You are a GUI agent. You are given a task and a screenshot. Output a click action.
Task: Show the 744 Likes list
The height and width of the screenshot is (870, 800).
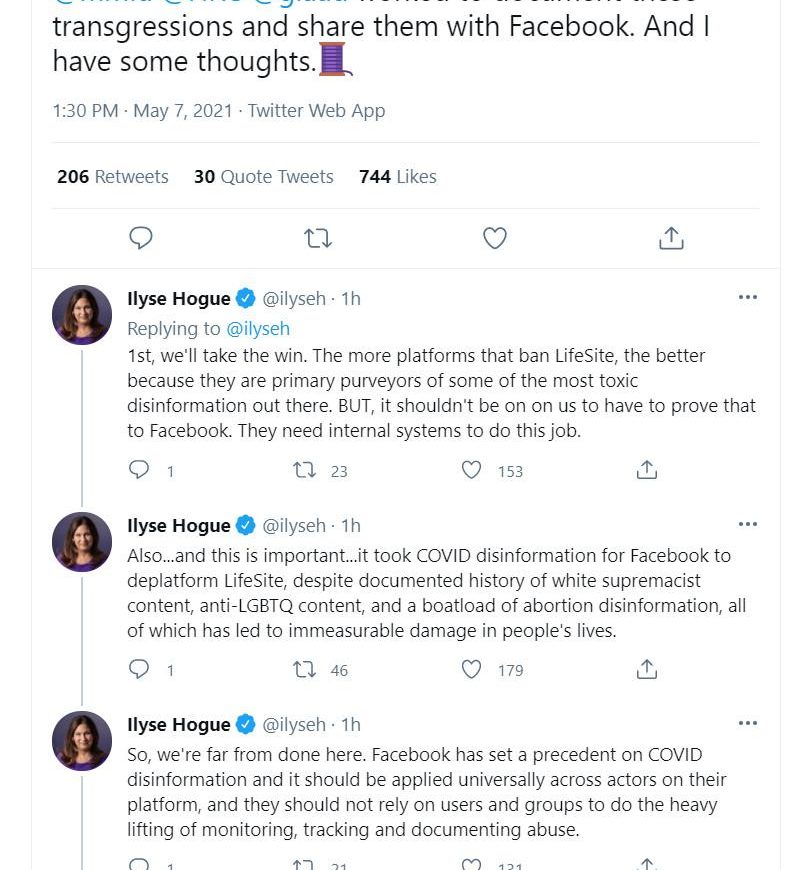click(x=398, y=177)
